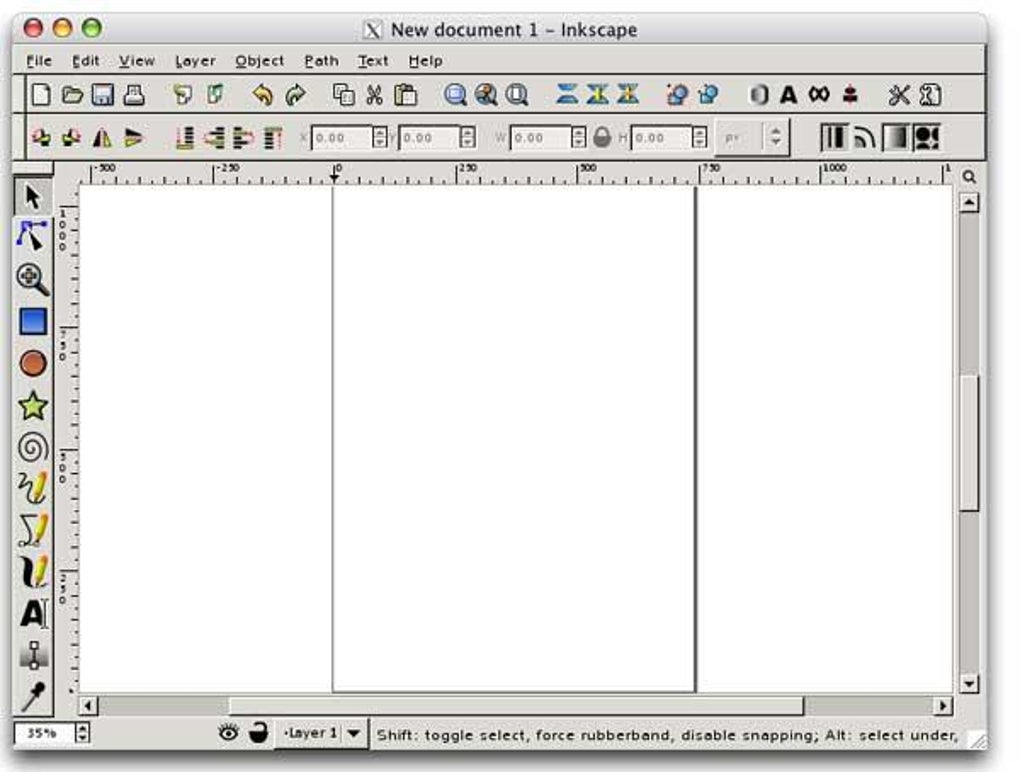1020x772 pixels.
Task: Toggle the Layer 1 lock icon
Action: 258,733
